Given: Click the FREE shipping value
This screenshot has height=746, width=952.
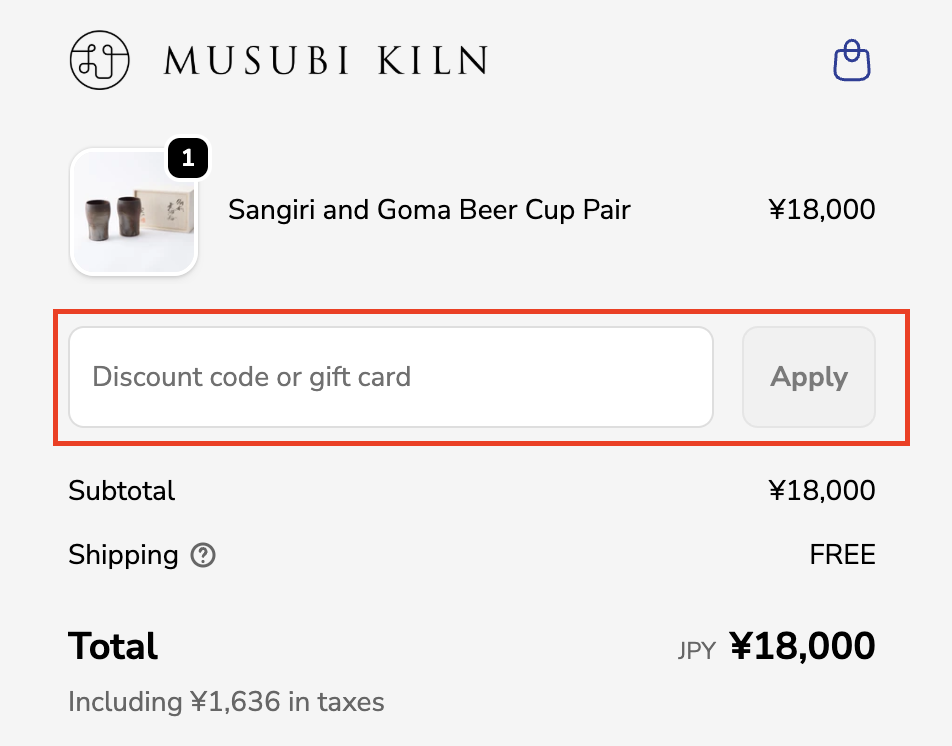Looking at the screenshot, I should [842, 555].
